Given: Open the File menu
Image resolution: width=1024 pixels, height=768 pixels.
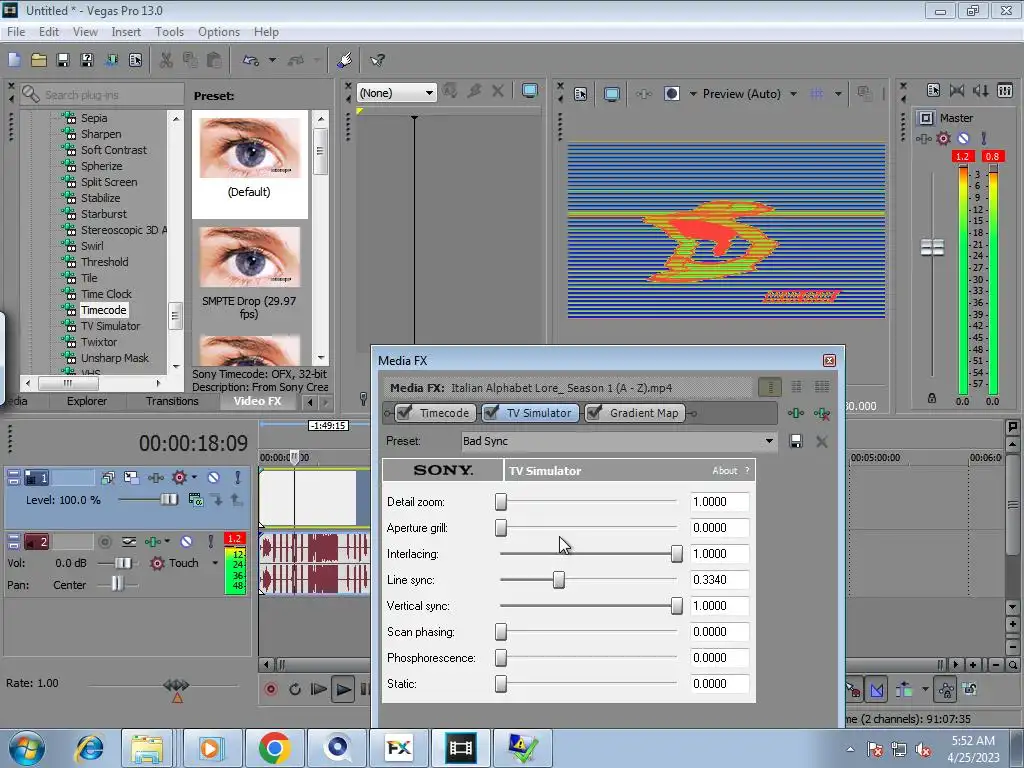Looking at the screenshot, I should pos(16,31).
